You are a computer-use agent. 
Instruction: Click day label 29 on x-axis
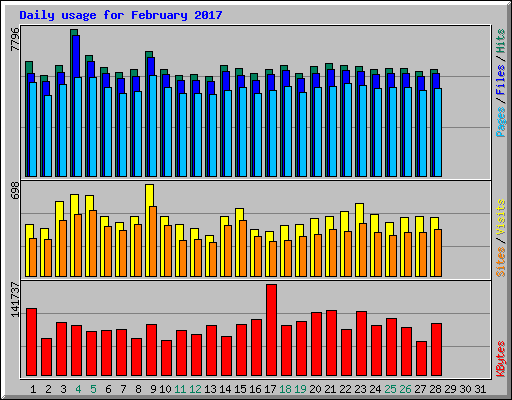click(x=451, y=389)
